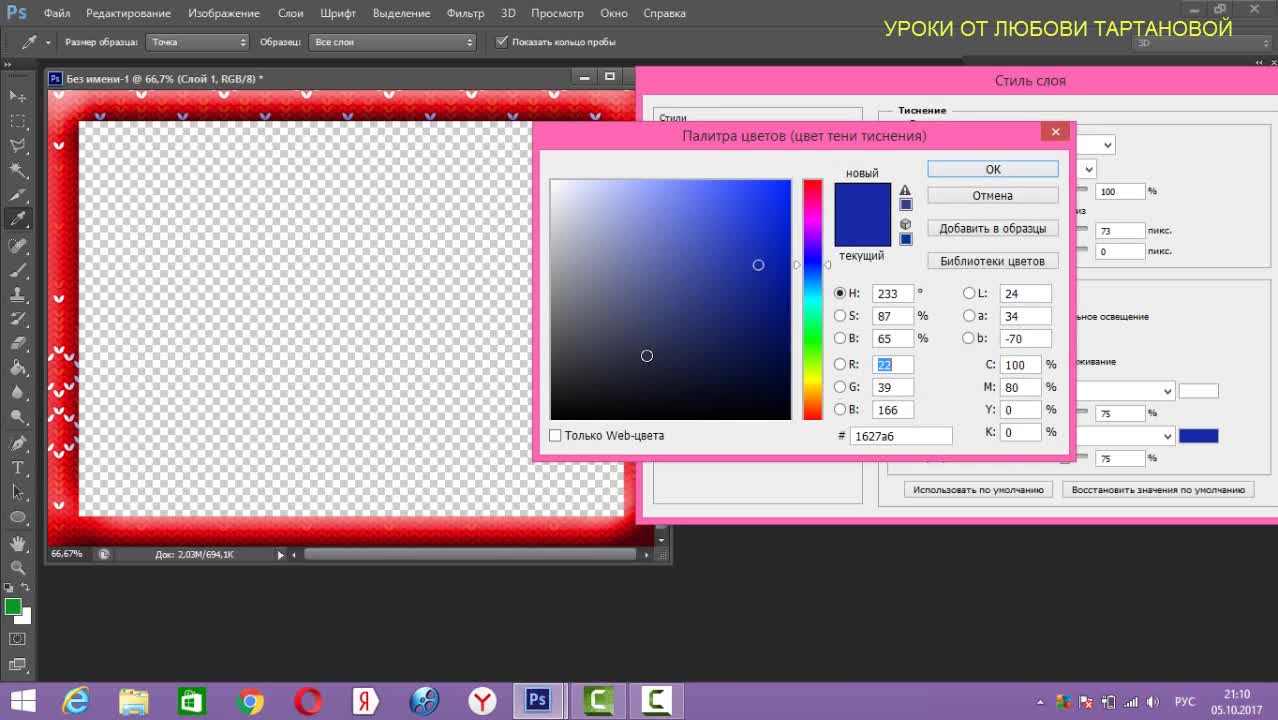Select the History Brush tool

[x=18, y=319]
